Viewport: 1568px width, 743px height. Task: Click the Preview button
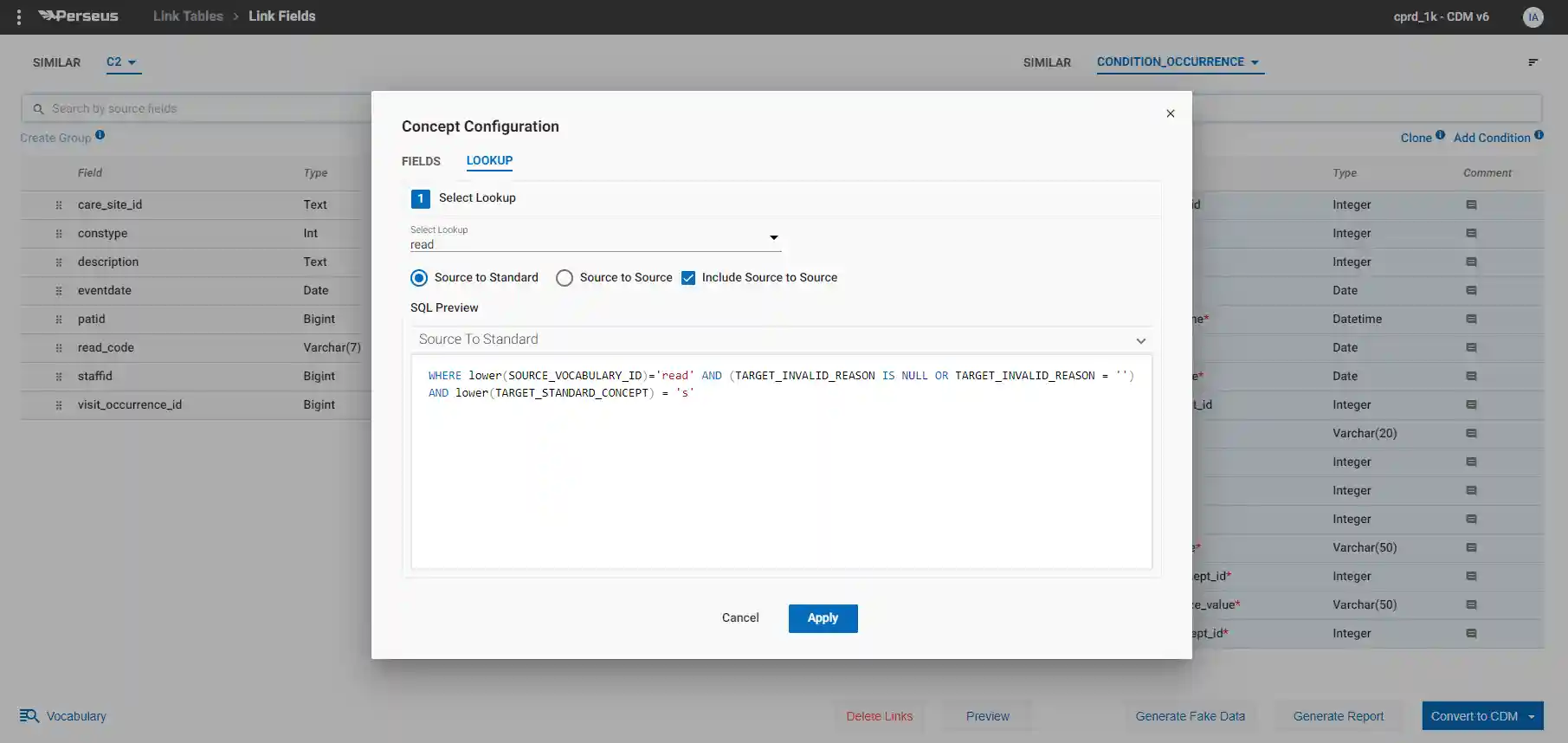(x=988, y=716)
